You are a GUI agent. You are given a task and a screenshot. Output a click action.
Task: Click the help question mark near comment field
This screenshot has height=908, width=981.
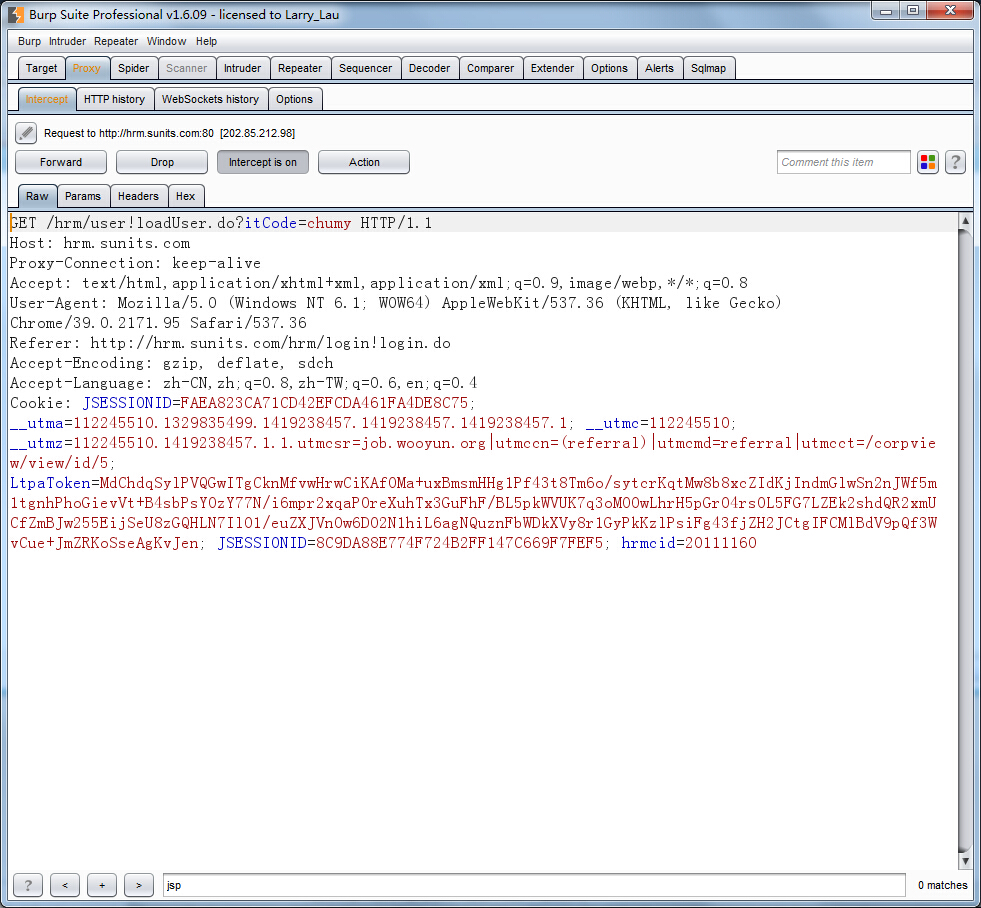(x=955, y=162)
